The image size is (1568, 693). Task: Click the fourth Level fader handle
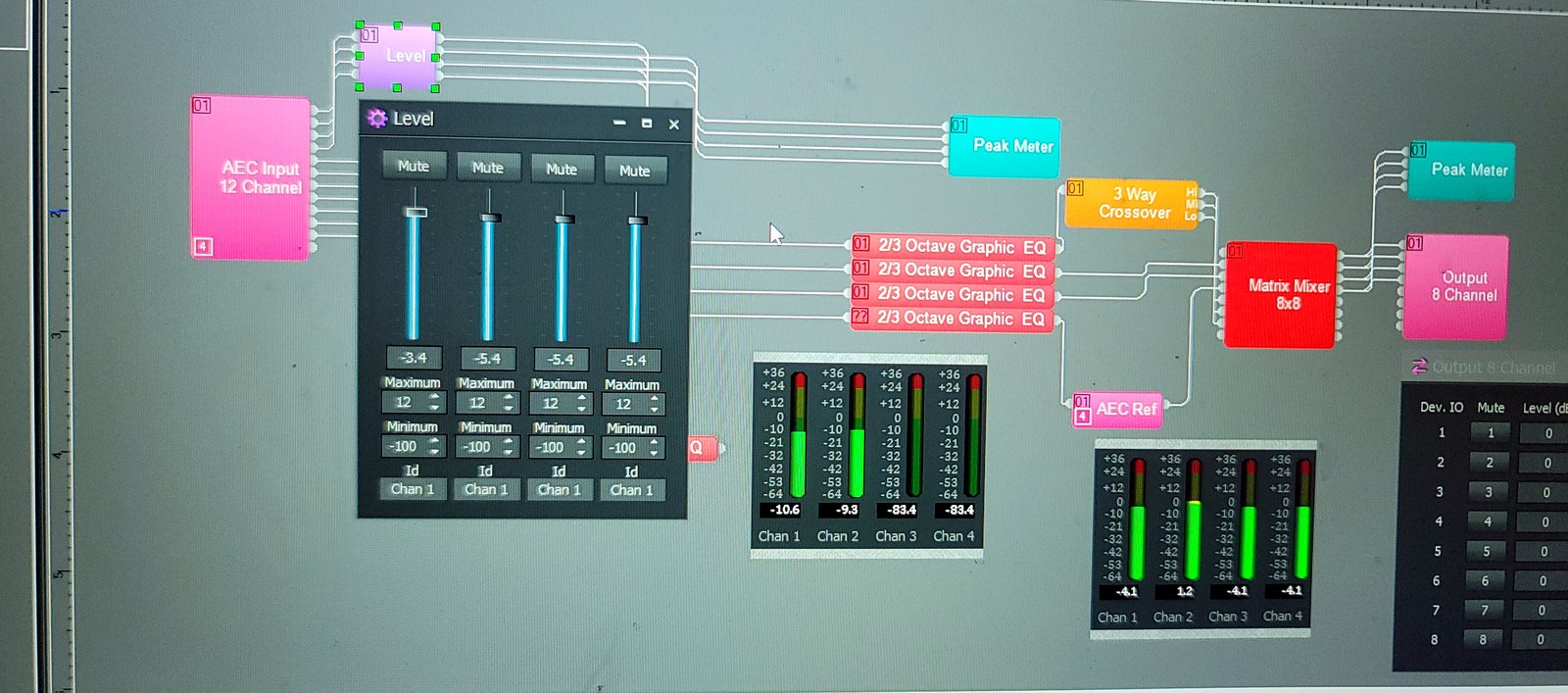(x=637, y=221)
